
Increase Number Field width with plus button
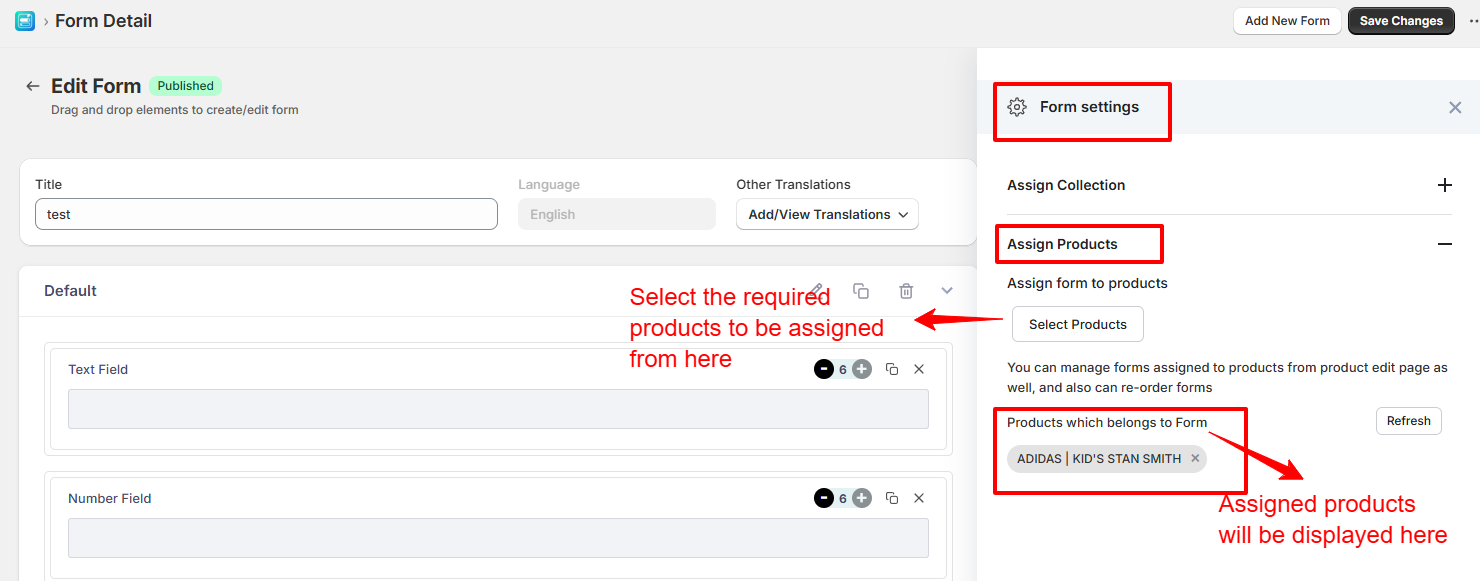coord(862,498)
